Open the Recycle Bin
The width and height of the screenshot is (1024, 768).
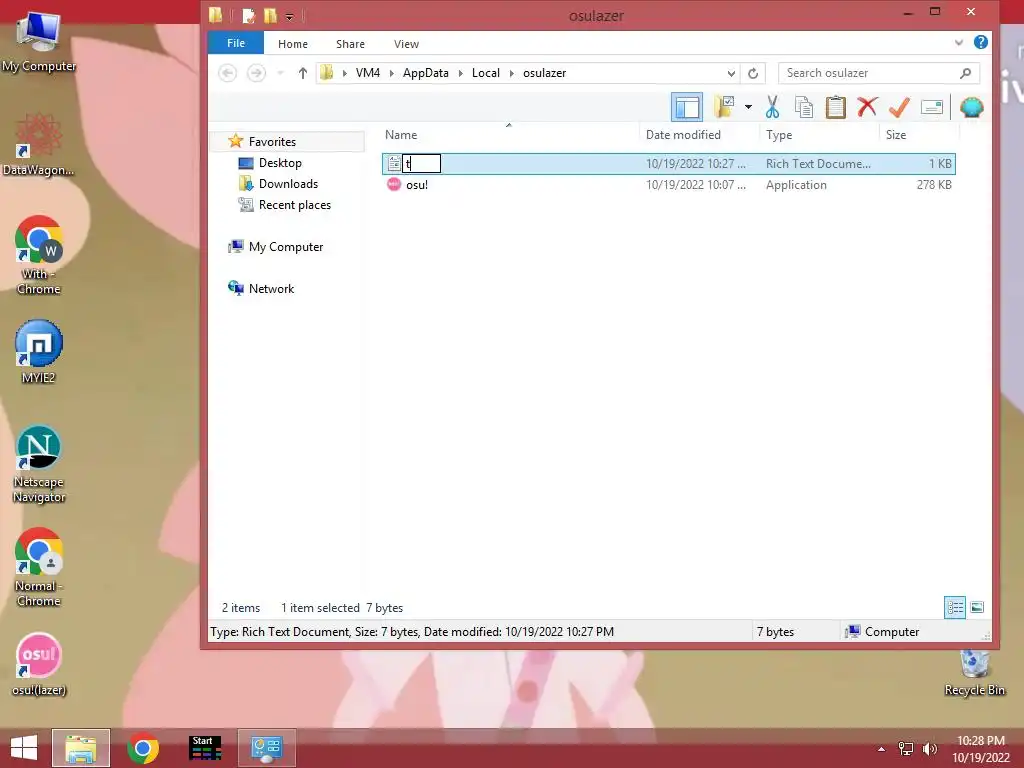pyautogui.click(x=974, y=671)
